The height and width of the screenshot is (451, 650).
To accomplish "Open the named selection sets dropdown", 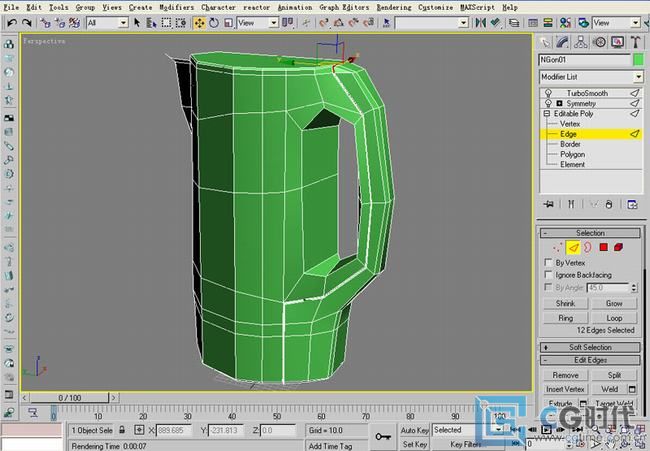I will click(x=432, y=23).
